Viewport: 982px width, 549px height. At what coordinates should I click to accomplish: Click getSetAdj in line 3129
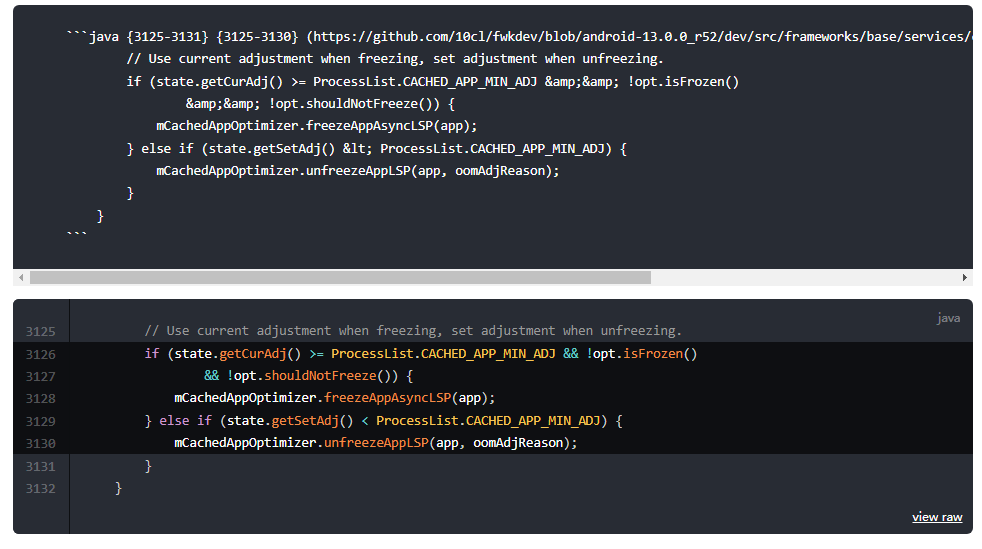tap(305, 421)
